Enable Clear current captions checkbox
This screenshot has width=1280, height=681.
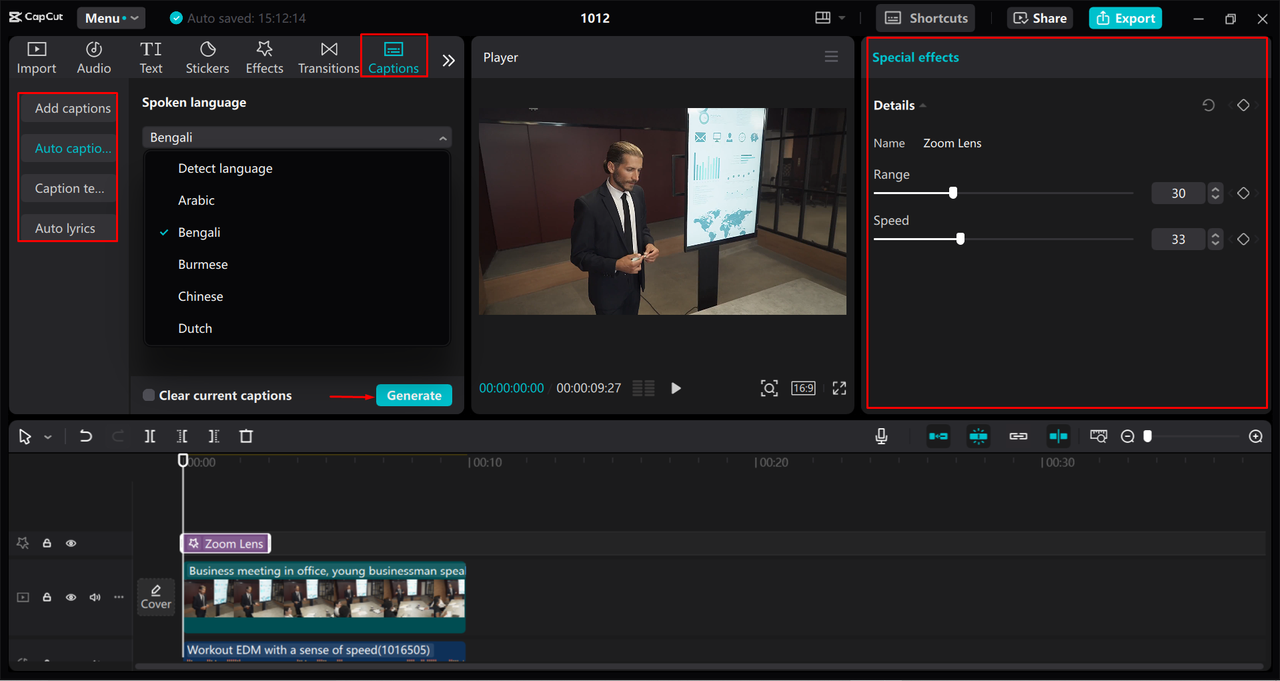149,395
